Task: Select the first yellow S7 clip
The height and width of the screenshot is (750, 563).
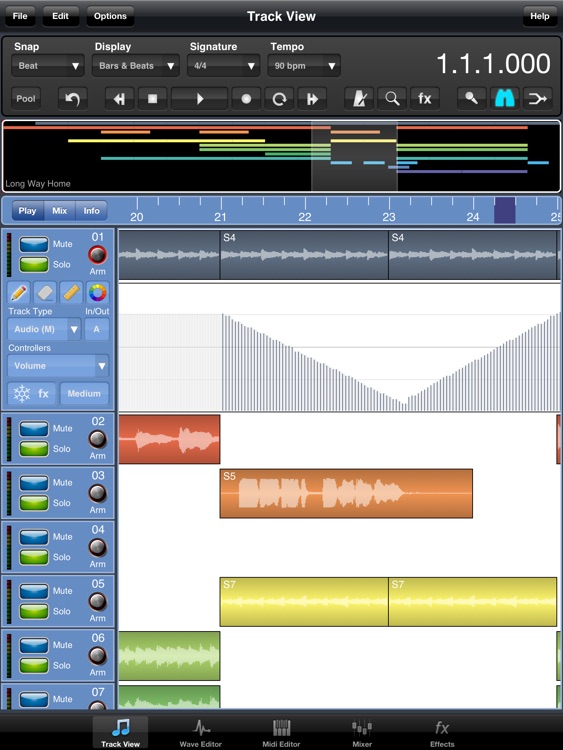Action: (x=304, y=602)
